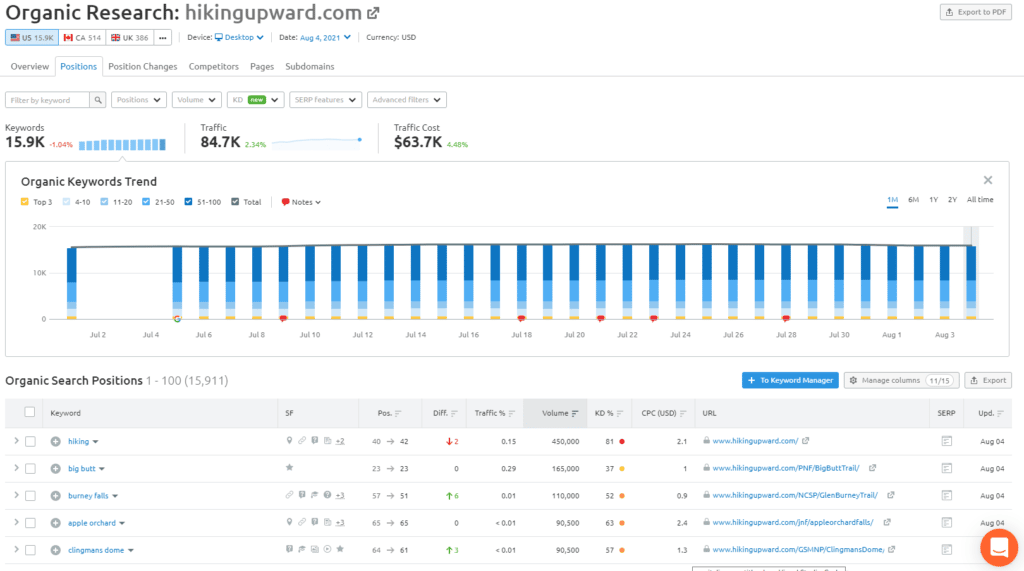
Task: Click the US 15.9K database button
Action: [x=32, y=38]
